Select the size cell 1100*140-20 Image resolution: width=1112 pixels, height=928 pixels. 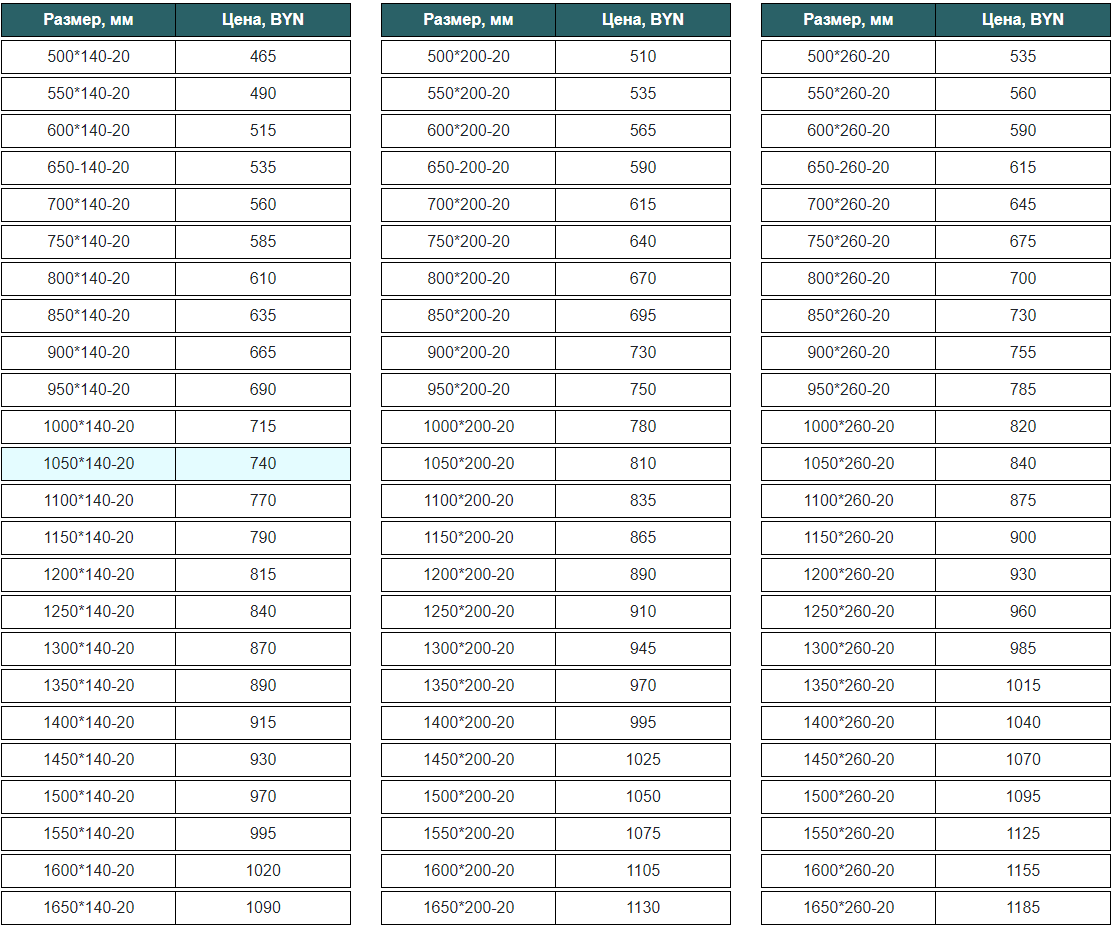tap(89, 501)
